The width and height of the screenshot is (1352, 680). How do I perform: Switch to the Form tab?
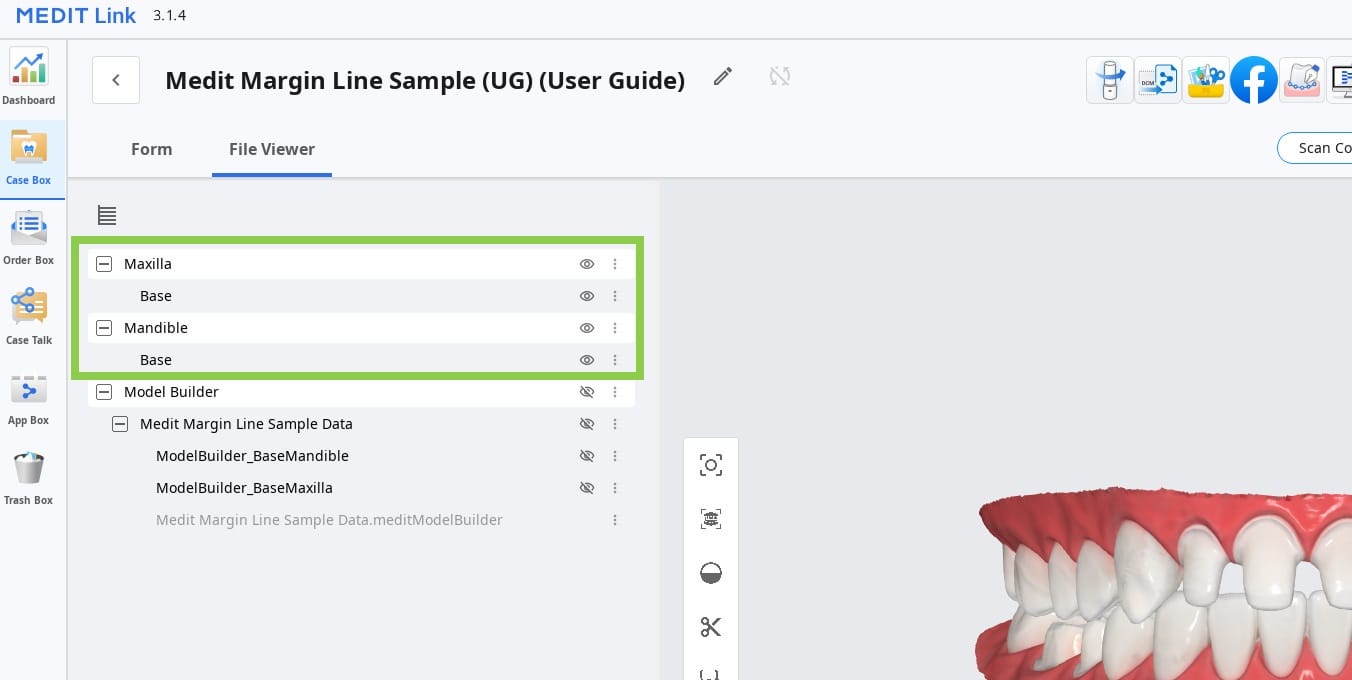point(152,149)
